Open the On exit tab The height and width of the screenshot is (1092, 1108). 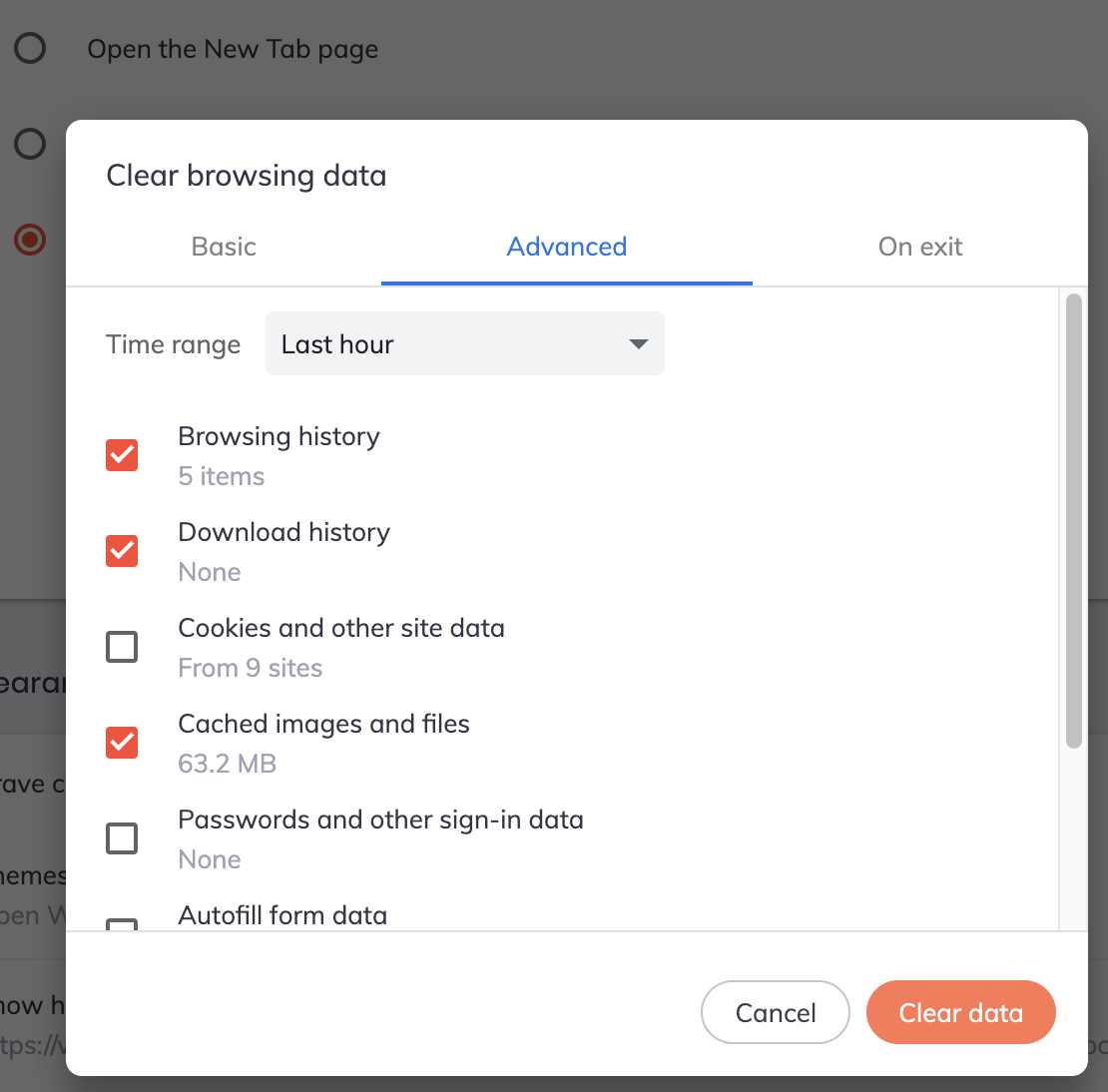pos(920,247)
